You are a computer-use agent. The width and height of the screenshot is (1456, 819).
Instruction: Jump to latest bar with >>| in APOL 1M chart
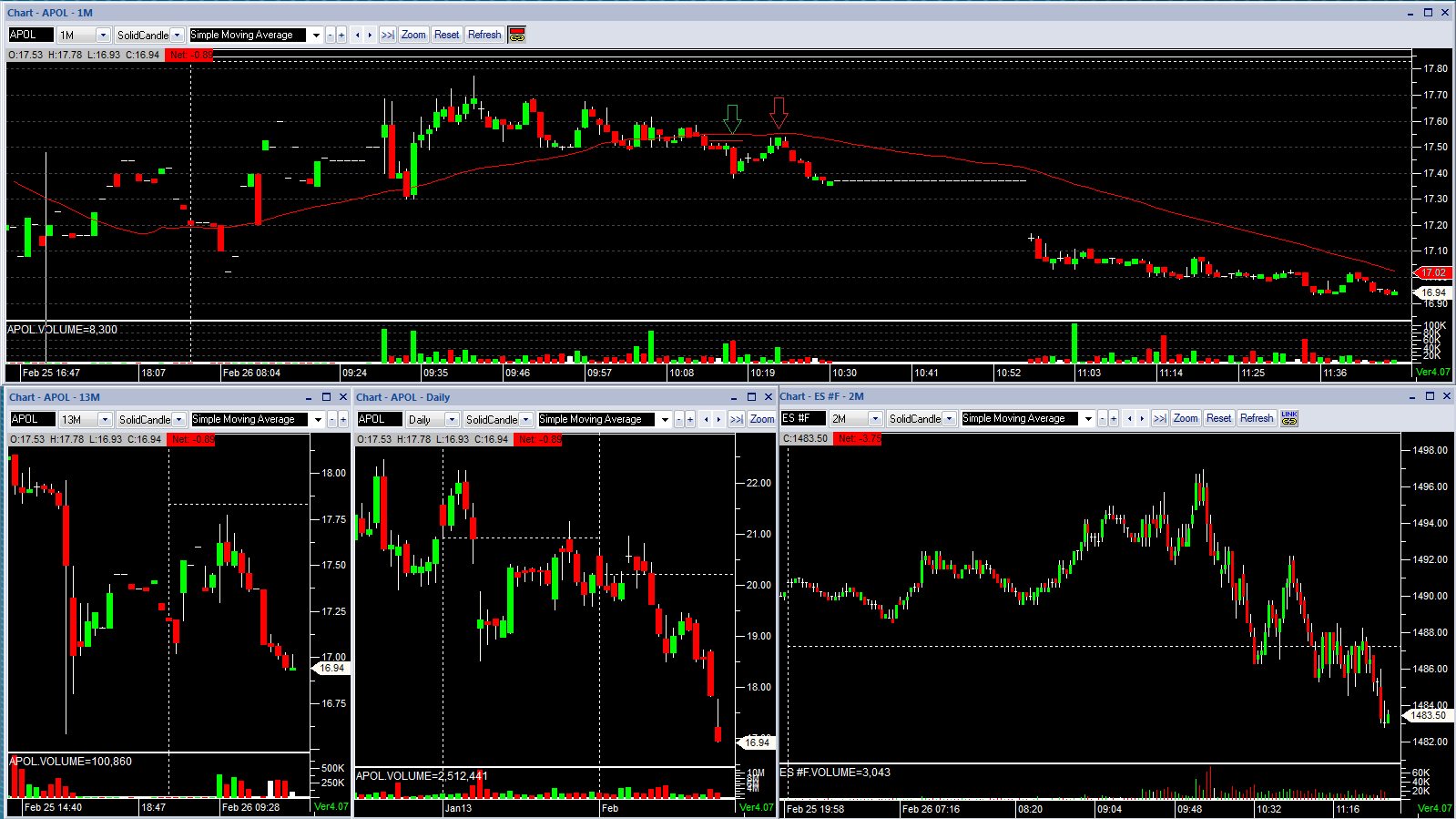388,35
